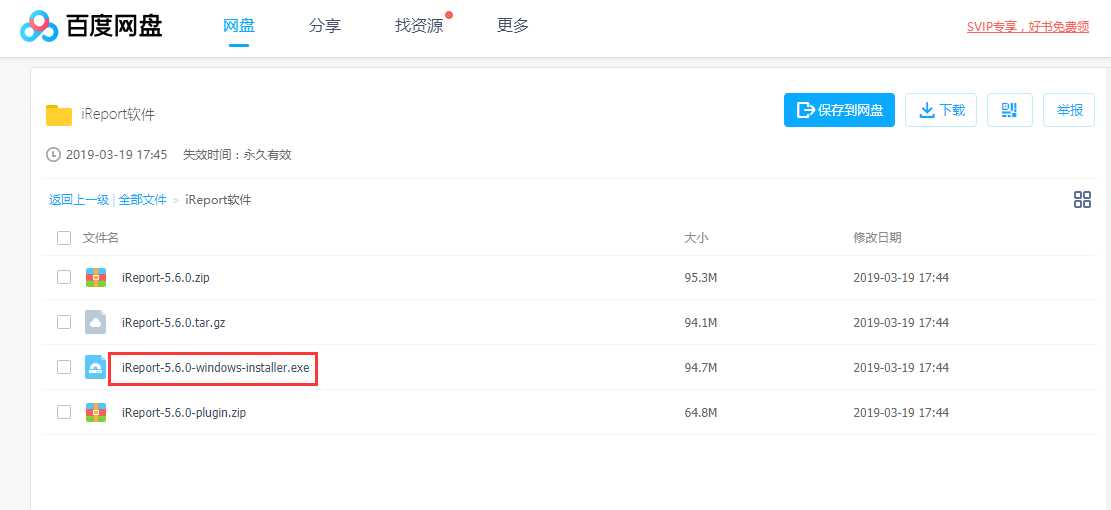1111x510 pixels.
Task: Click 返回上一级 link
Action: (79, 200)
